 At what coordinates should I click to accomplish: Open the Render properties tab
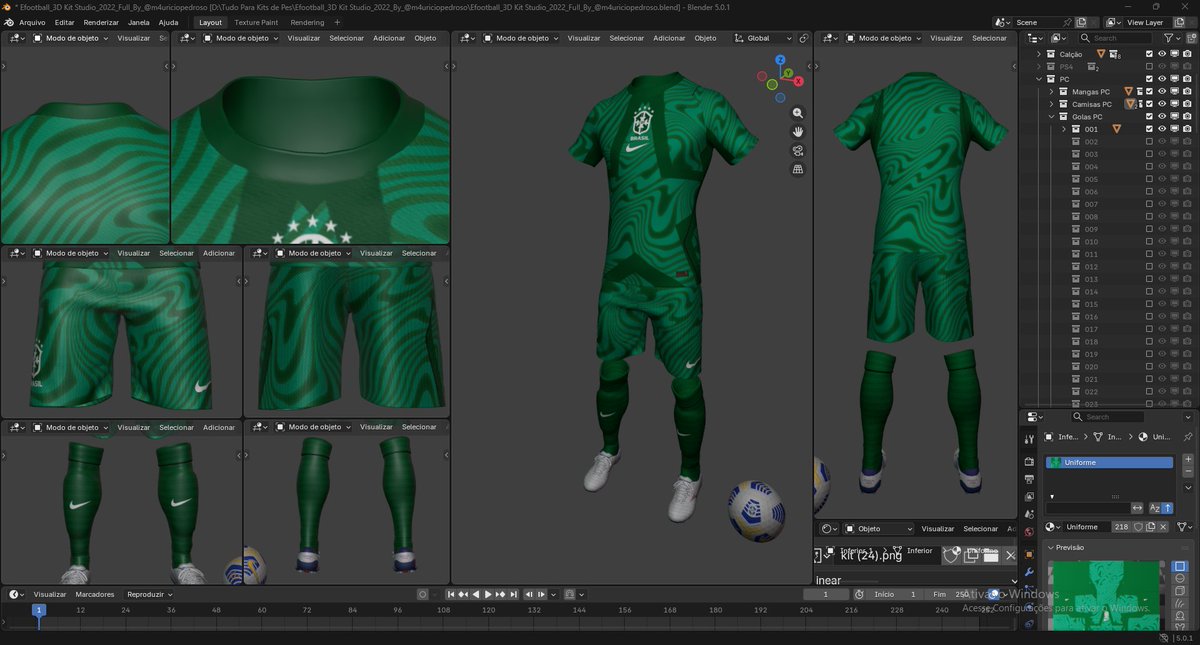click(1030, 461)
